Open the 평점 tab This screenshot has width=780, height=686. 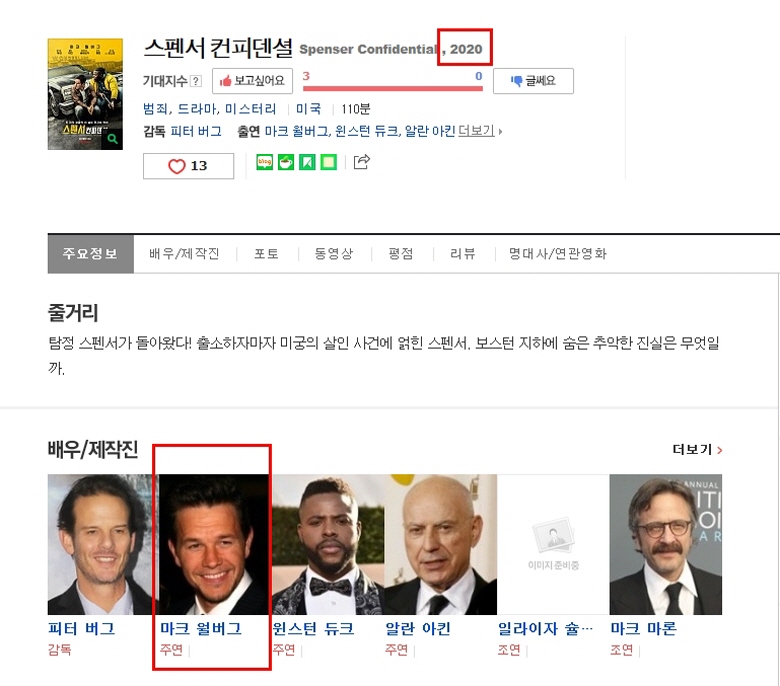point(401,254)
